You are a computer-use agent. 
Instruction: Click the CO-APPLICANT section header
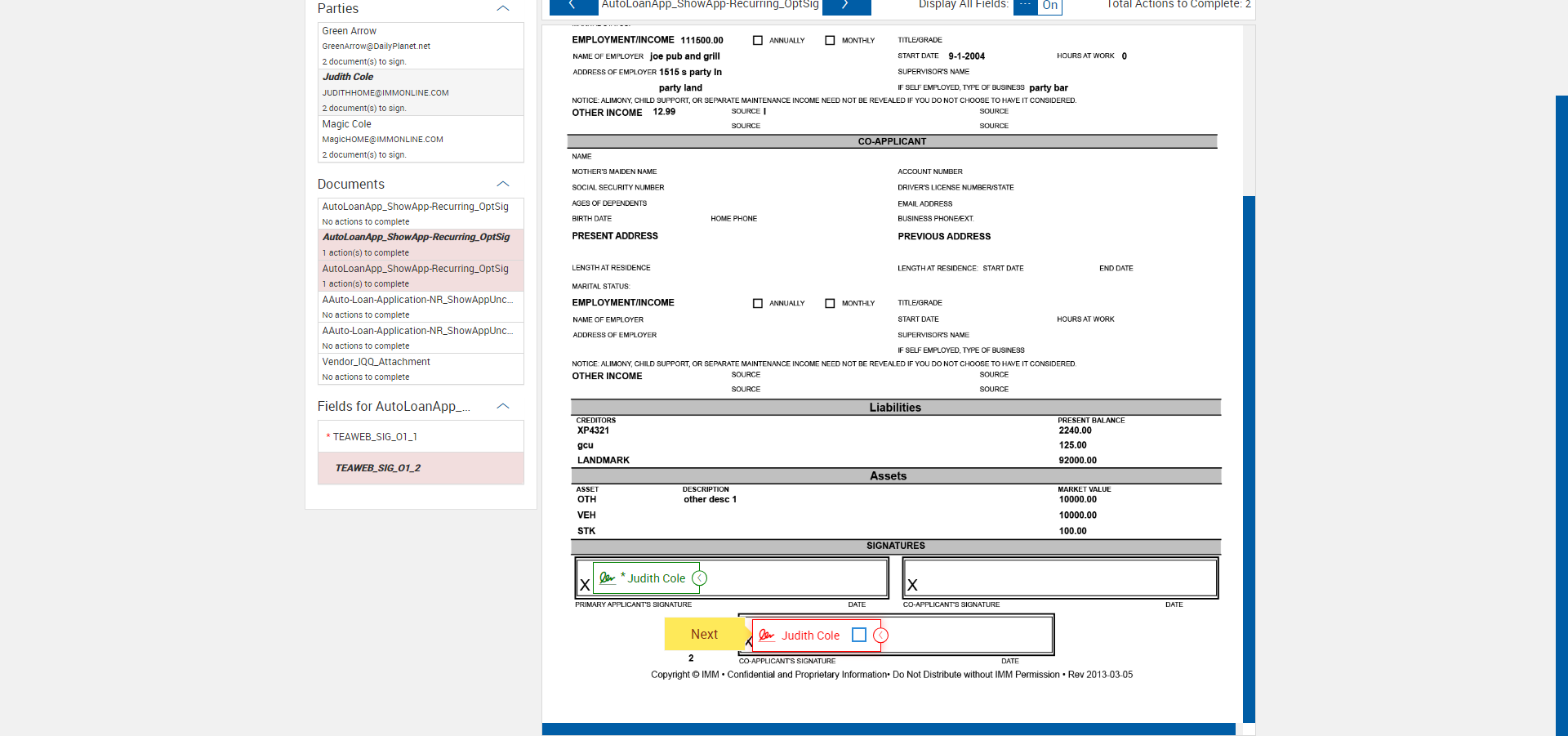892,141
